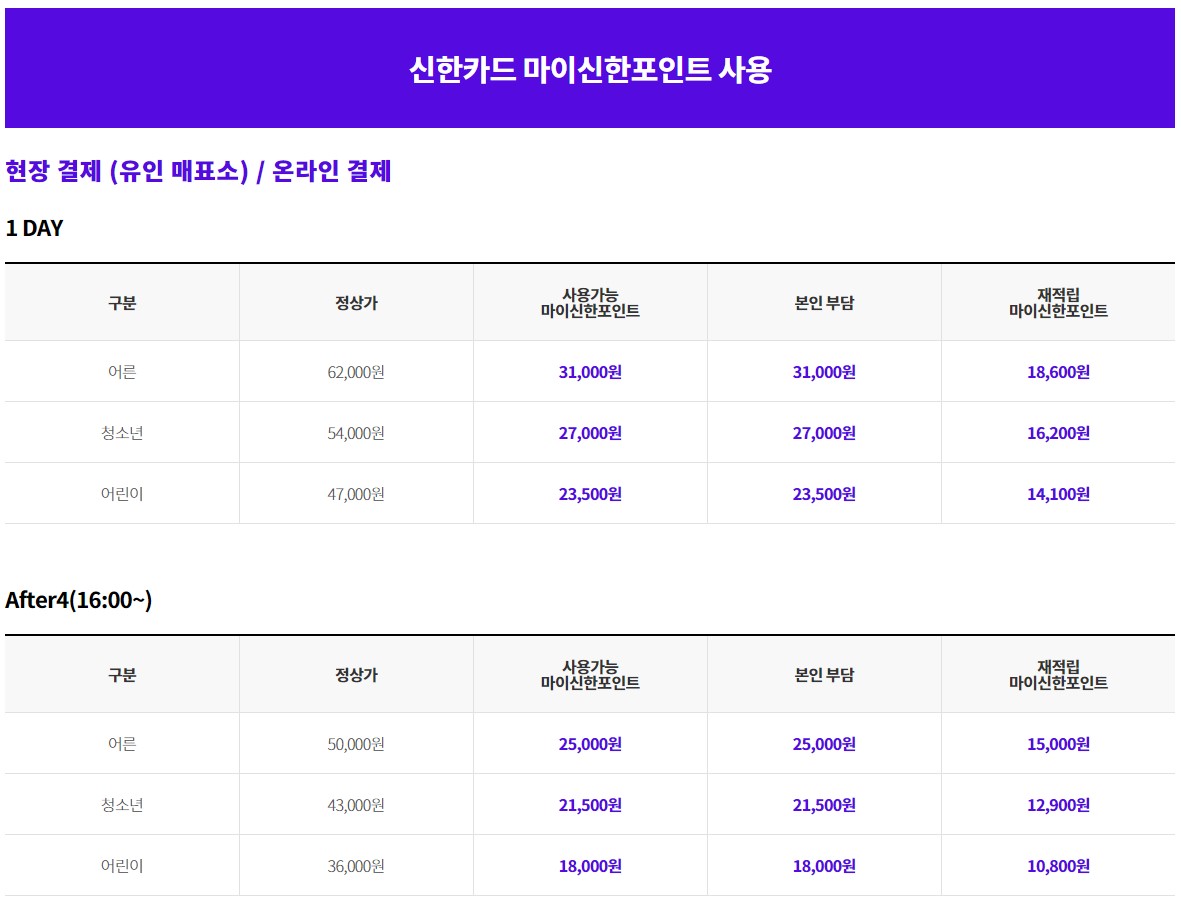Click the After4(16:00~) section heading
Screen dimensions: 1181x911
coord(78,600)
